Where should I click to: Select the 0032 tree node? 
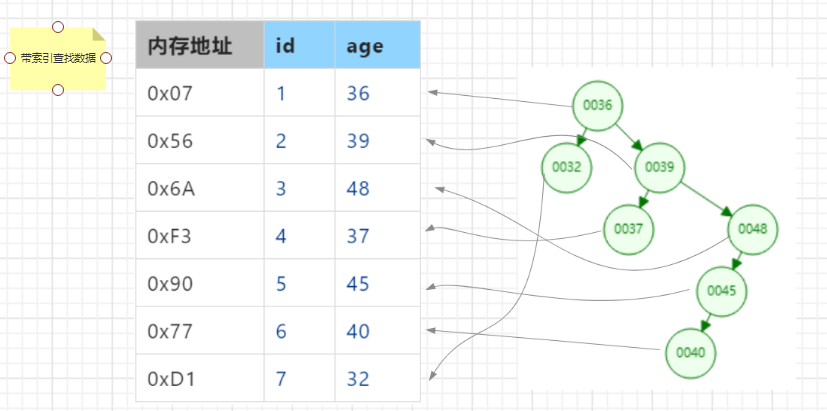point(566,167)
